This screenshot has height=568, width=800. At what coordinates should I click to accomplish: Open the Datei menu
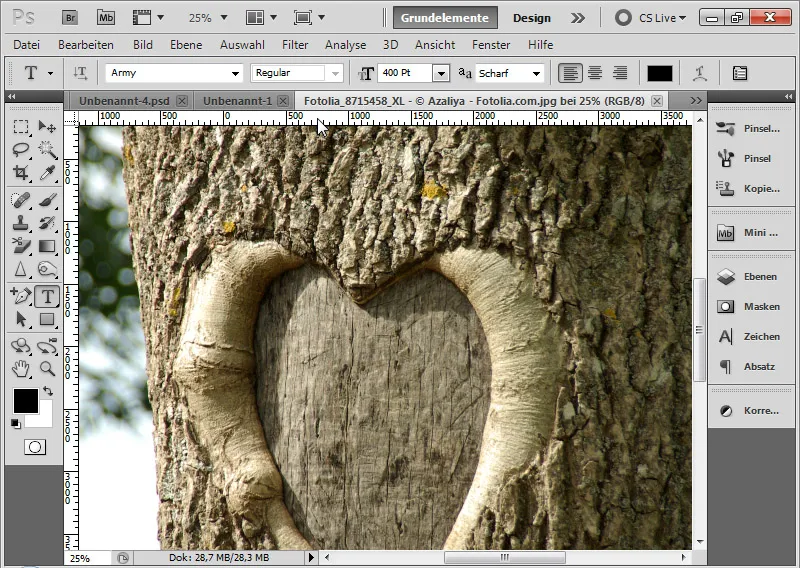(27, 45)
